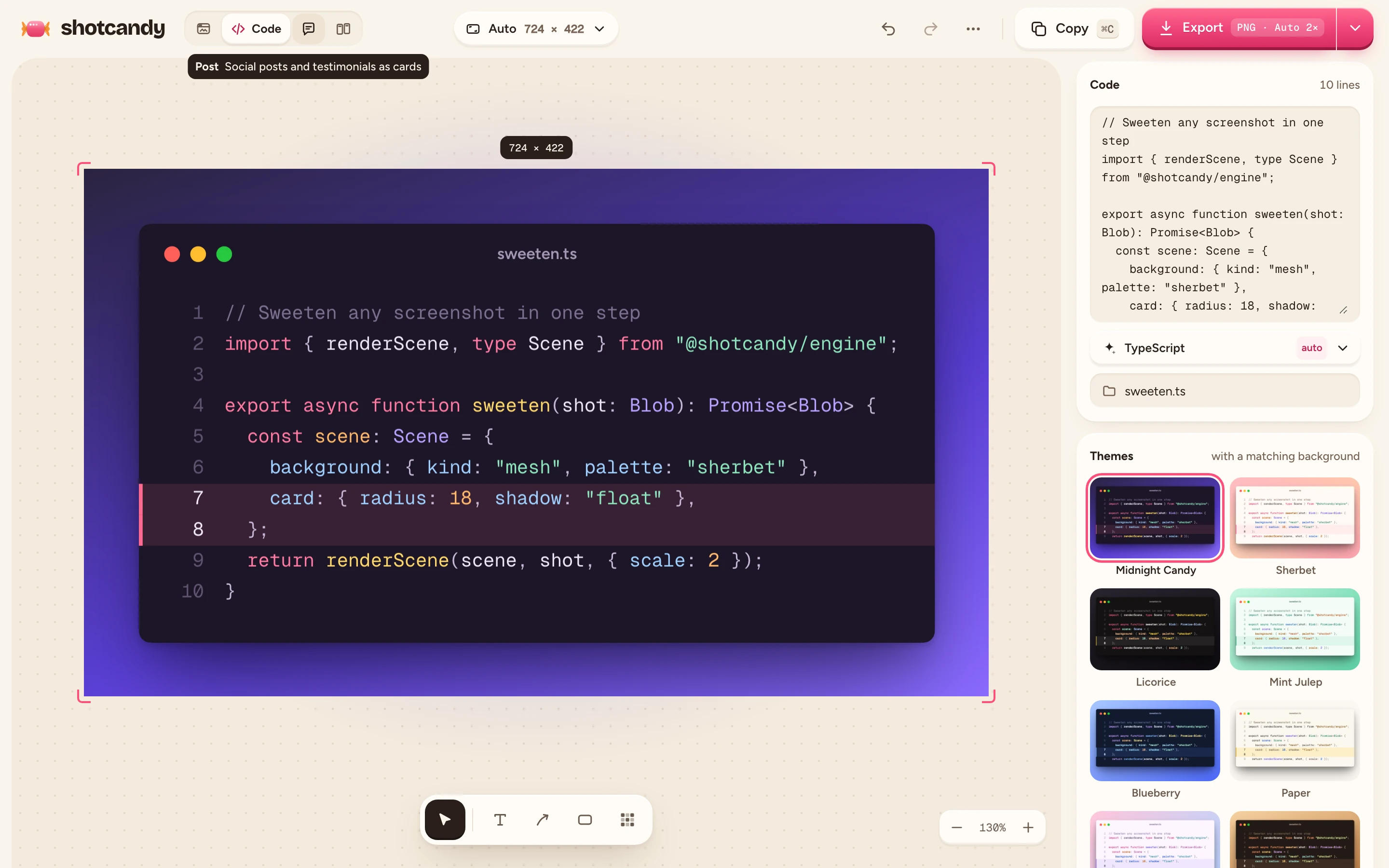1389x868 pixels.
Task: Click "with a matching background" label
Action: coord(1285,456)
